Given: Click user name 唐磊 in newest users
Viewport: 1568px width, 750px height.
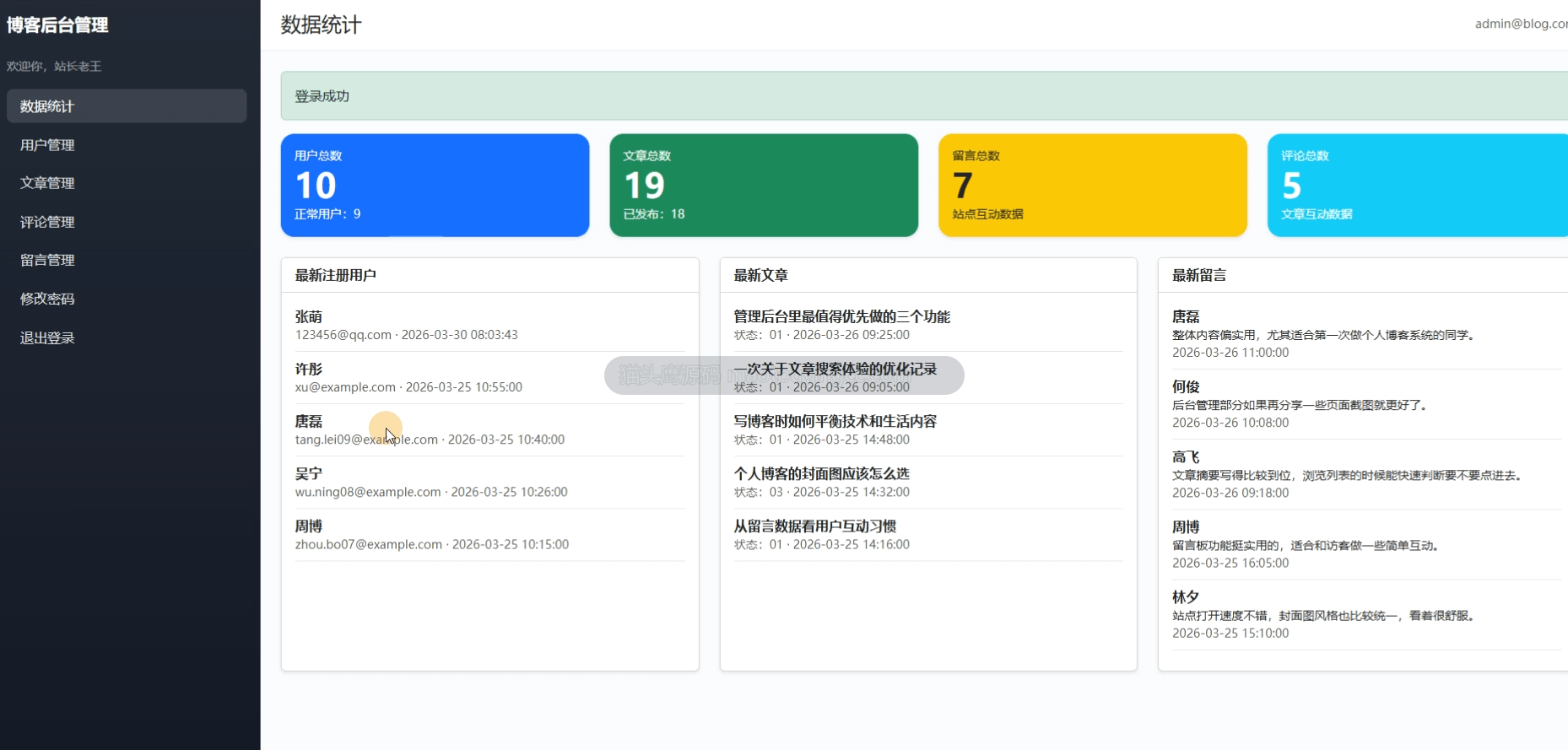Looking at the screenshot, I should 309,422.
